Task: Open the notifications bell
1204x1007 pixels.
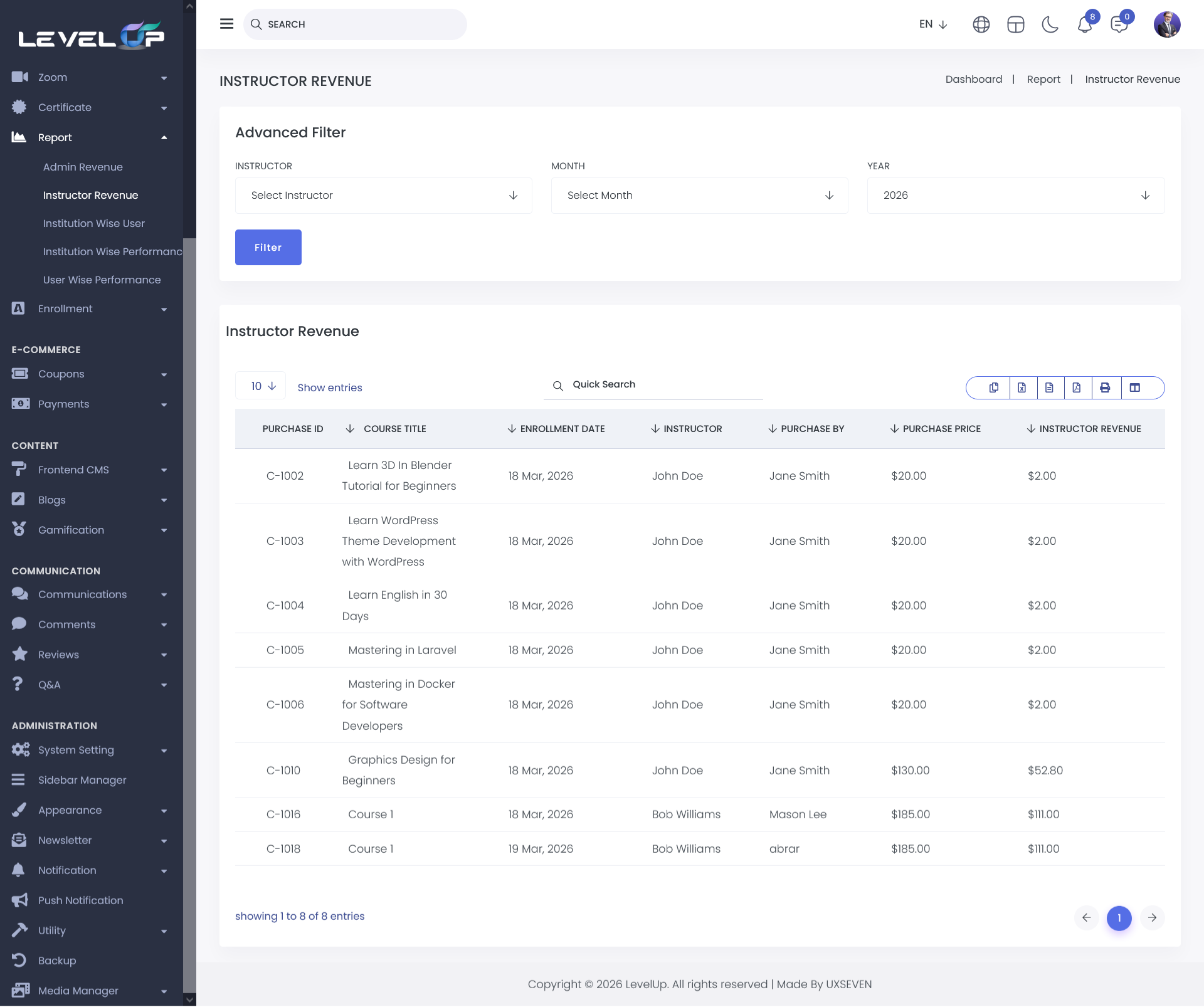Action: coord(1084,25)
